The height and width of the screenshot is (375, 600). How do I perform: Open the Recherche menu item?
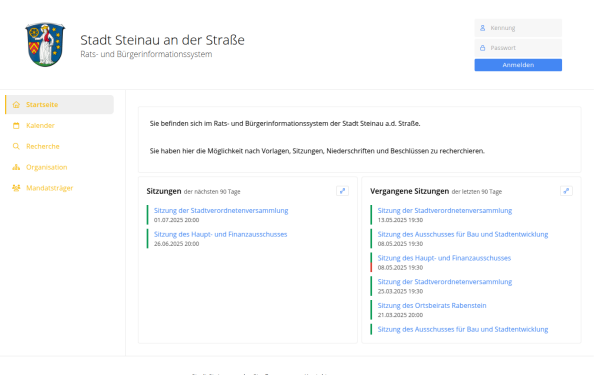click(x=59, y=147)
